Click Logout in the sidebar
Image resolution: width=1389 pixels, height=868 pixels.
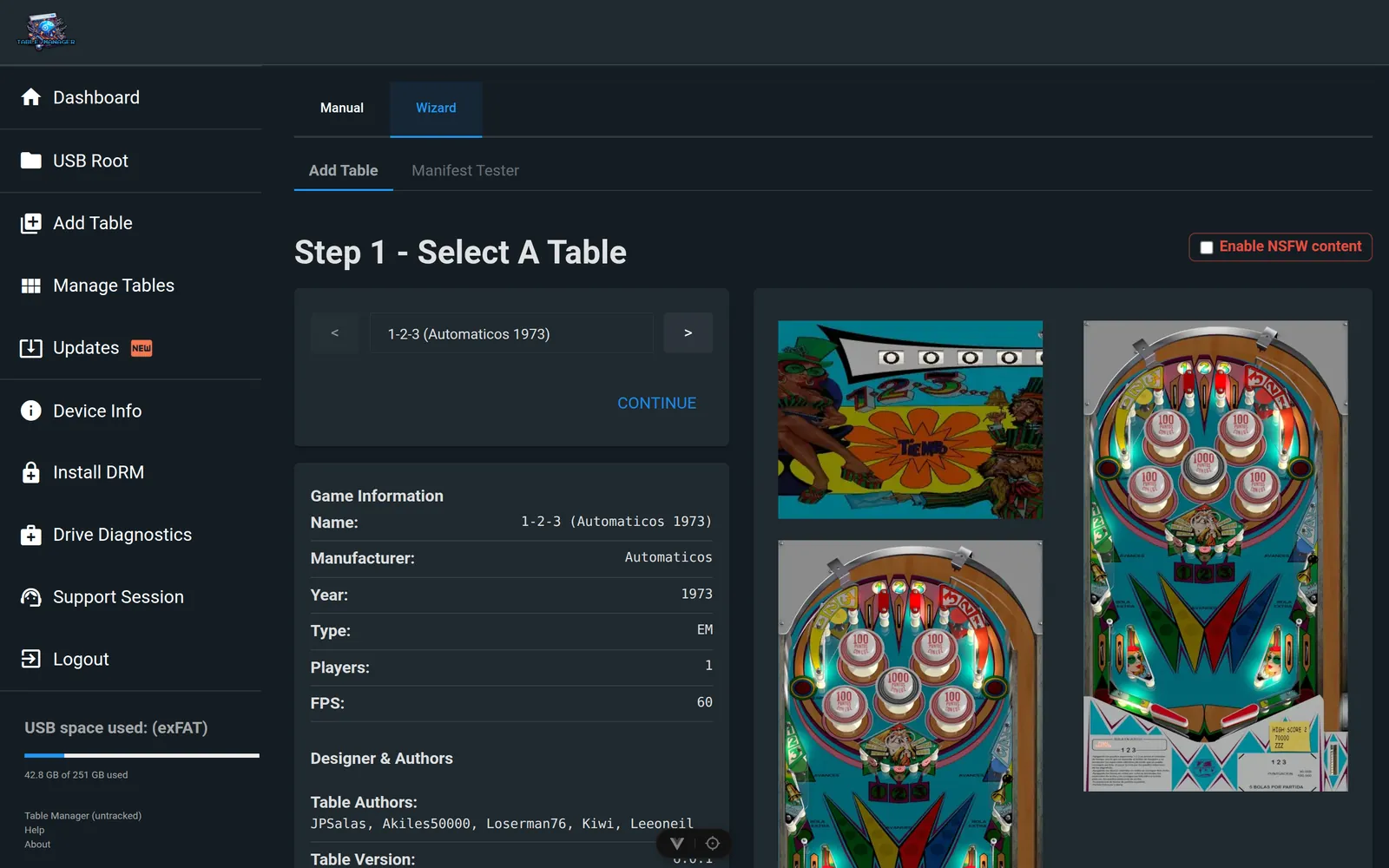click(130, 659)
